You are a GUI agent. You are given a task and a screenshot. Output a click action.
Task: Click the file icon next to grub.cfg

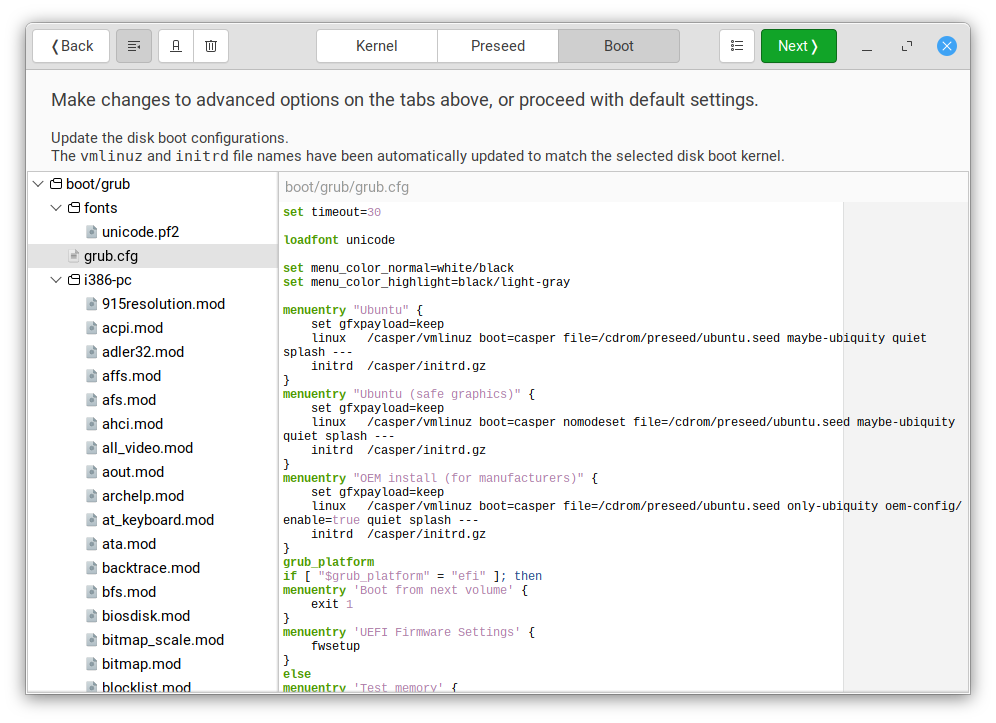74,255
